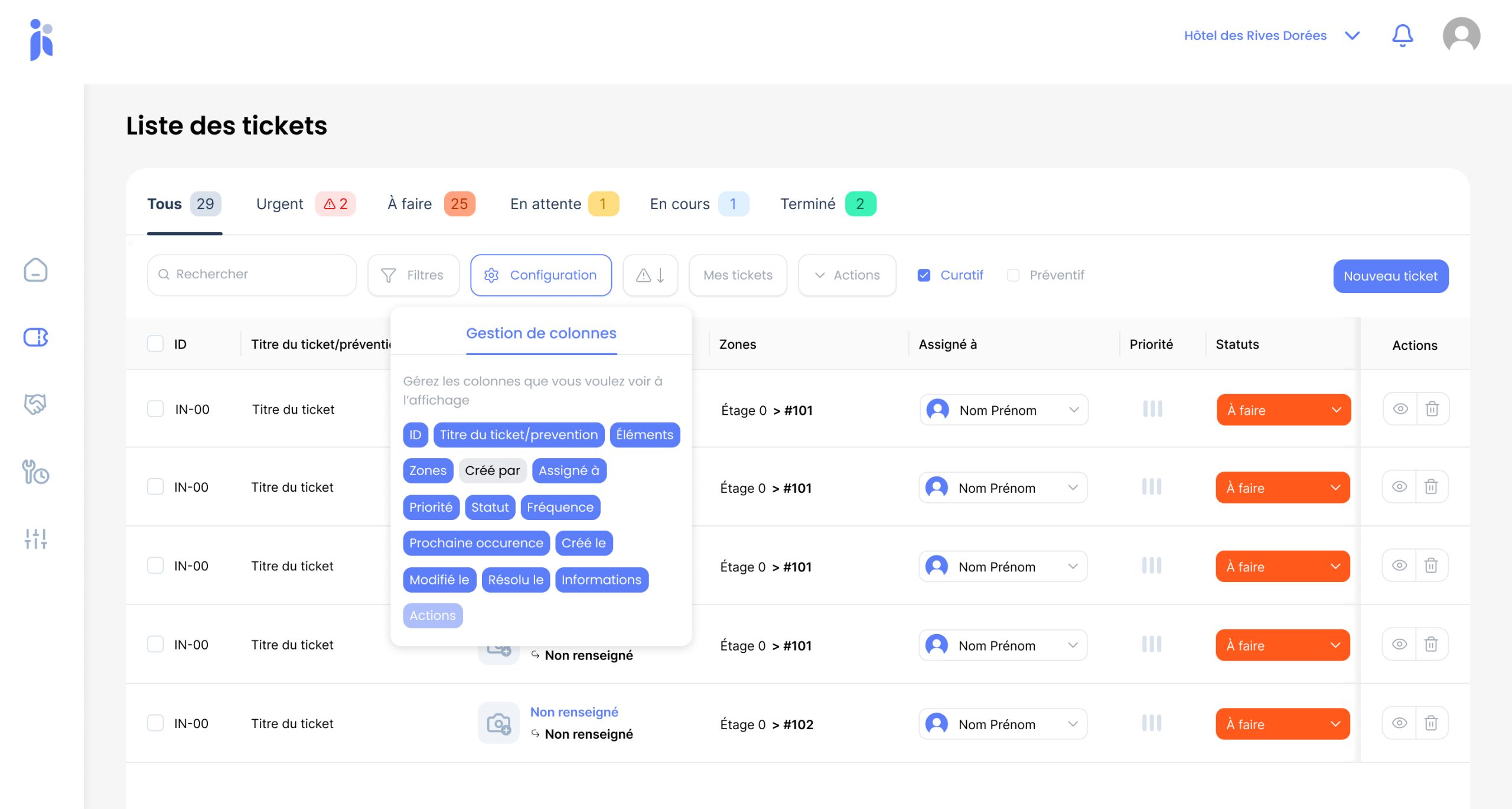Toggle the Créé par column chip
The height and width of the screenshot is (809, 1512).
[x=492, y=471]
